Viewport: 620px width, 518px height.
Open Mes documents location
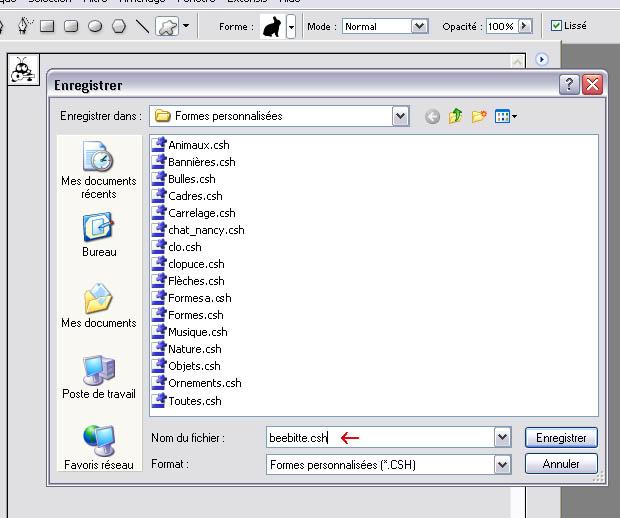[99, 306]
